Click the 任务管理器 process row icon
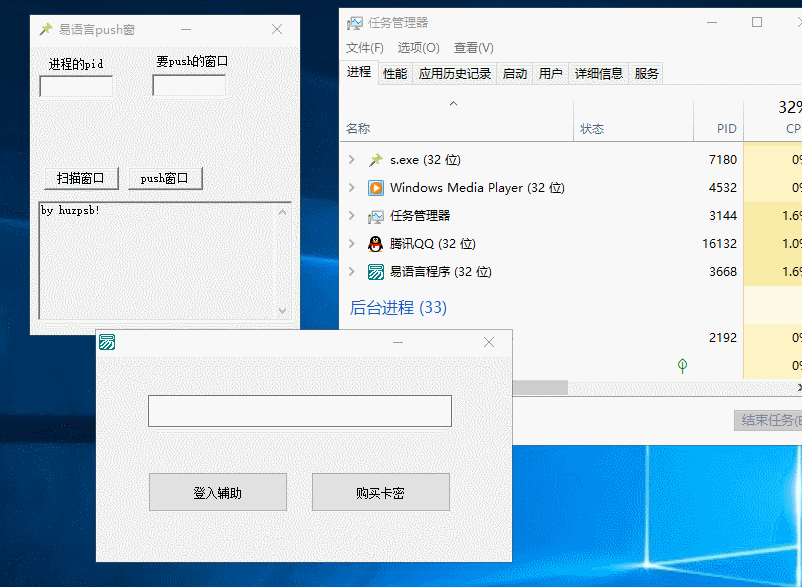This screenshot has height=587, width=802. [x=376, y=216]
